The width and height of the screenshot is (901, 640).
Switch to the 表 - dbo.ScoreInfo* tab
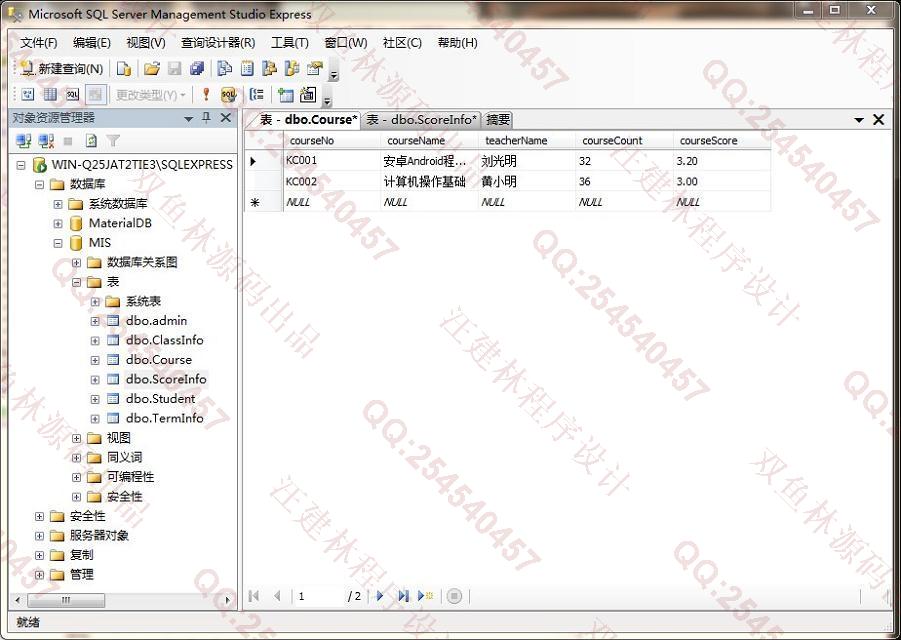click(x=422, y=119)
